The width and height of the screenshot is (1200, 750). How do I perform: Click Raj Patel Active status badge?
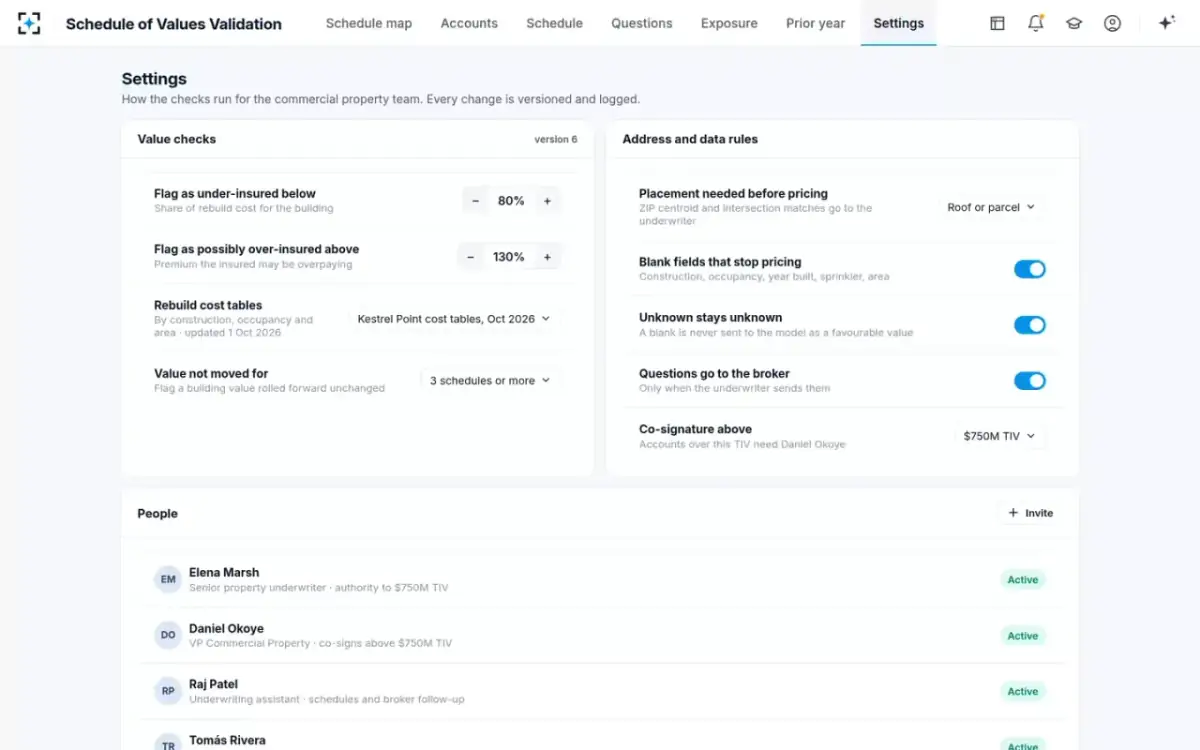click(1023, 692)
